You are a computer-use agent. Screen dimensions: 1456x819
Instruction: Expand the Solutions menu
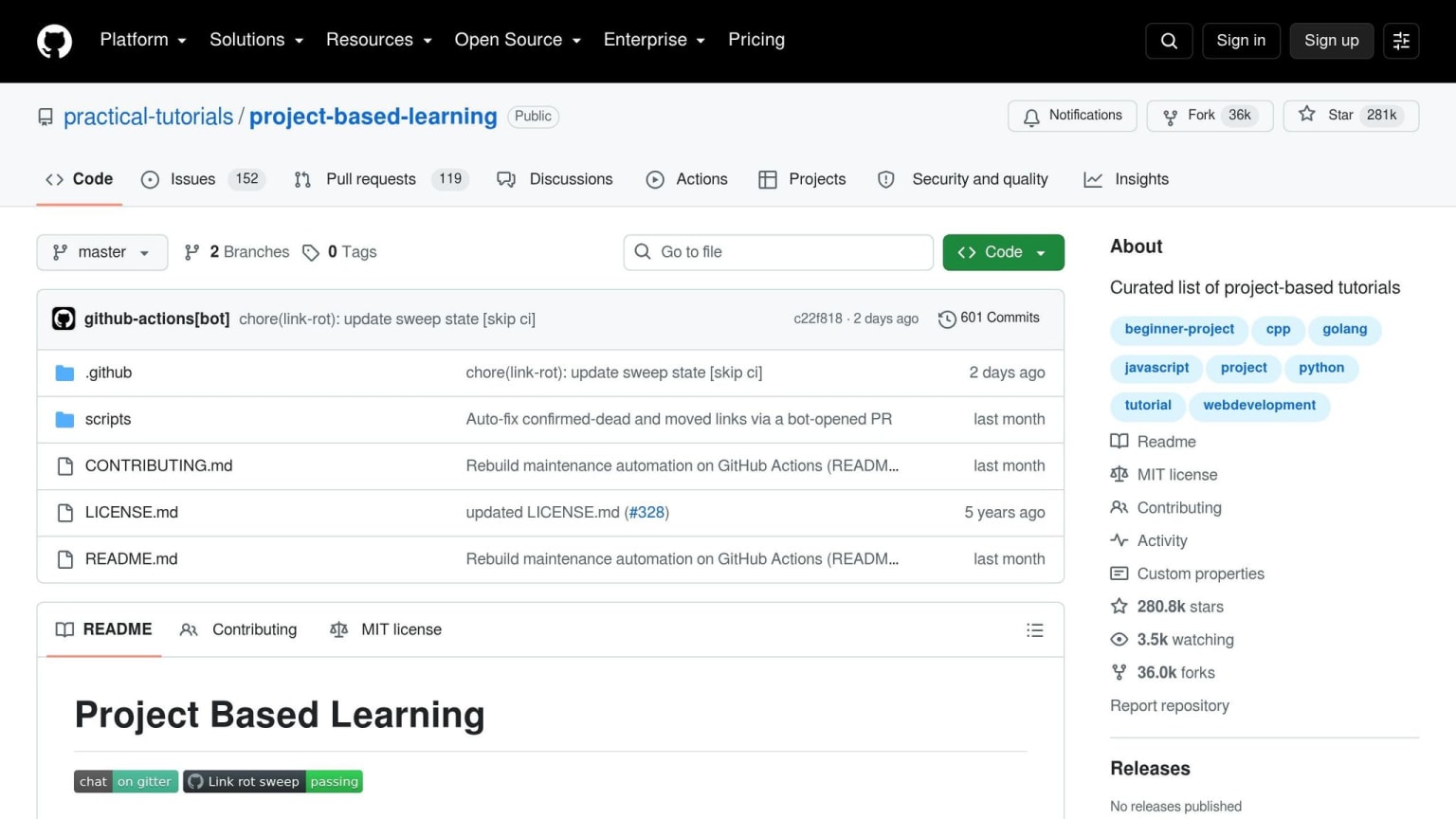point(257,40)
